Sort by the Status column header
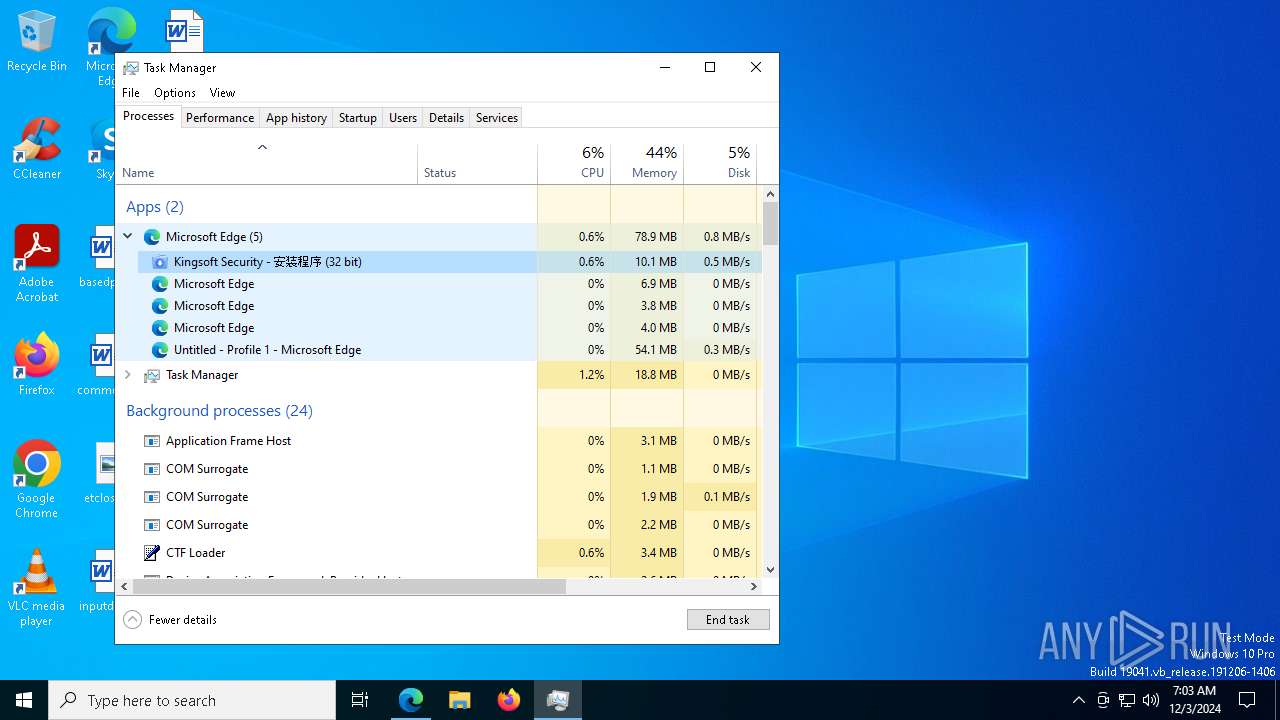 click(477, 163)
